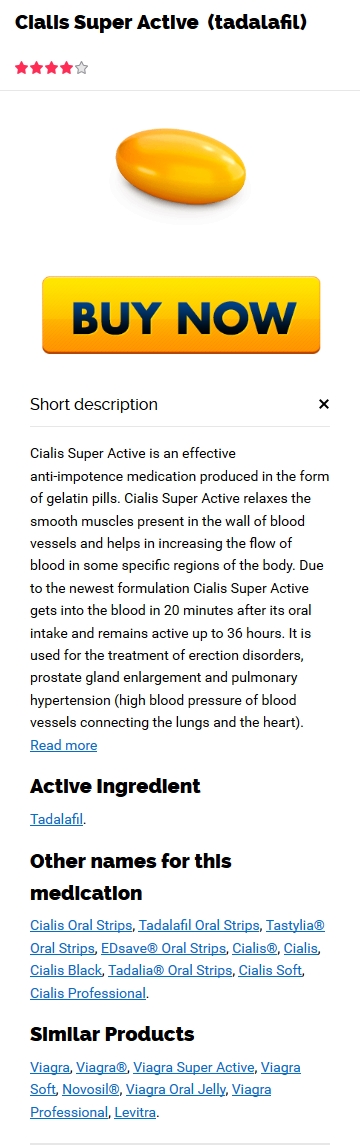Open Tadalia® Oral Strips link

pyautogui.click(x=171, y=970)
